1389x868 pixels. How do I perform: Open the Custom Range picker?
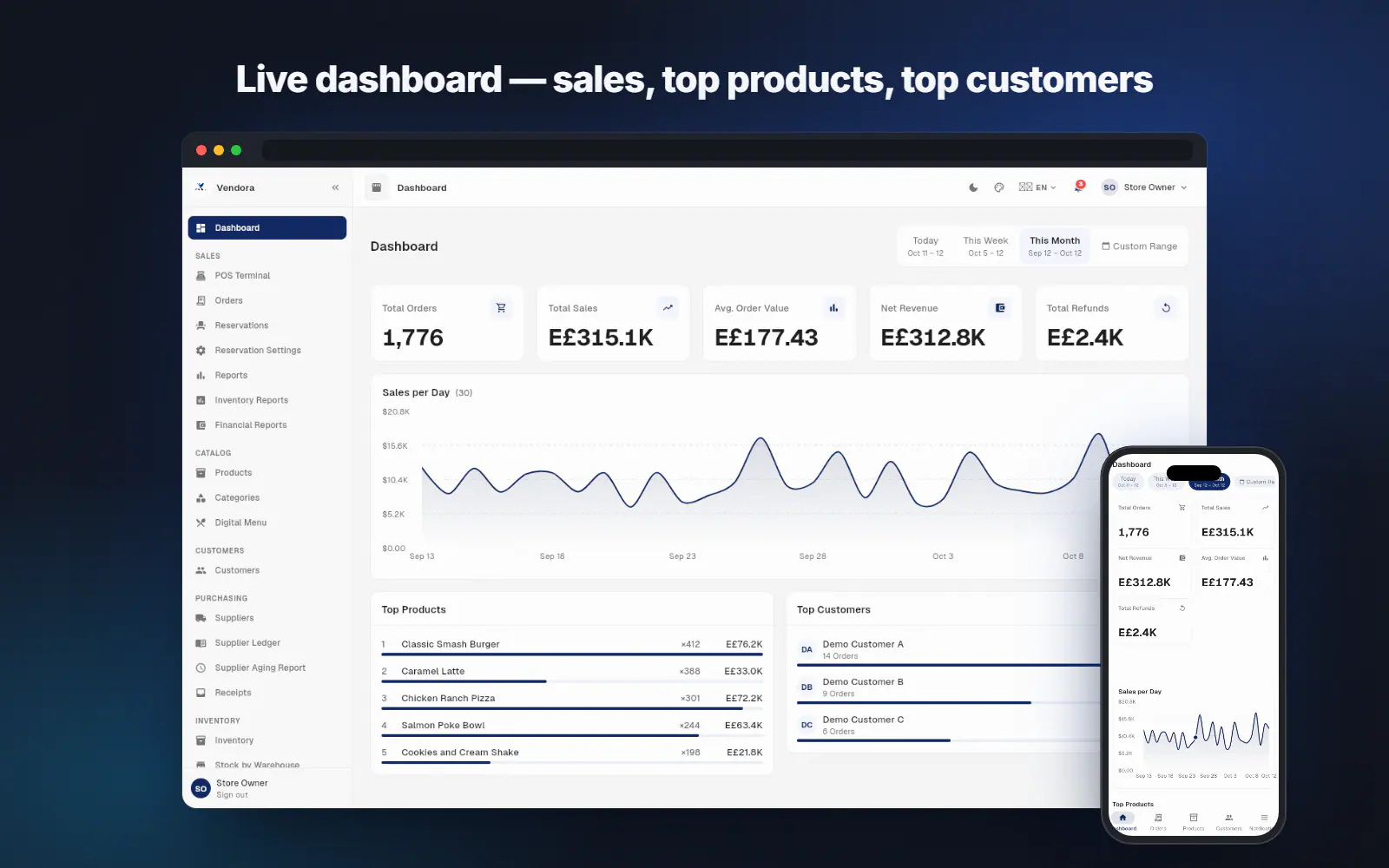1139,247
